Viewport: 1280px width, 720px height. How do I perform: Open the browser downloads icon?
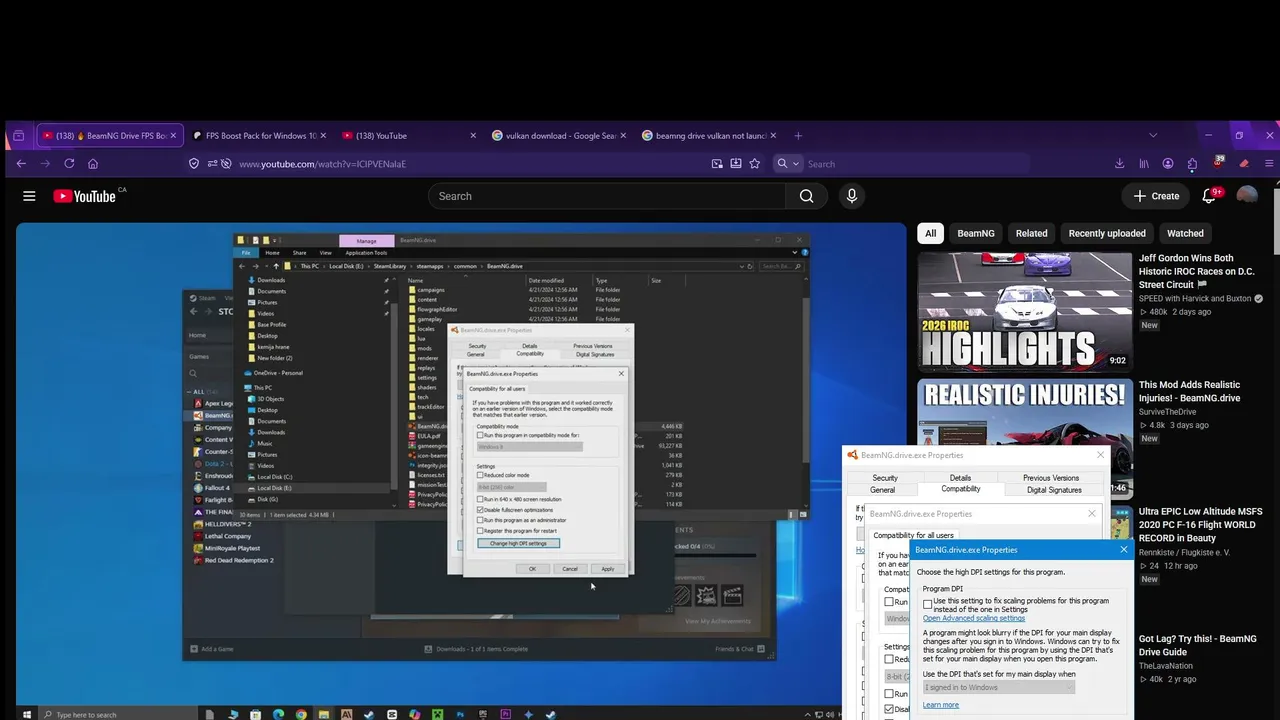(1119, 164)
